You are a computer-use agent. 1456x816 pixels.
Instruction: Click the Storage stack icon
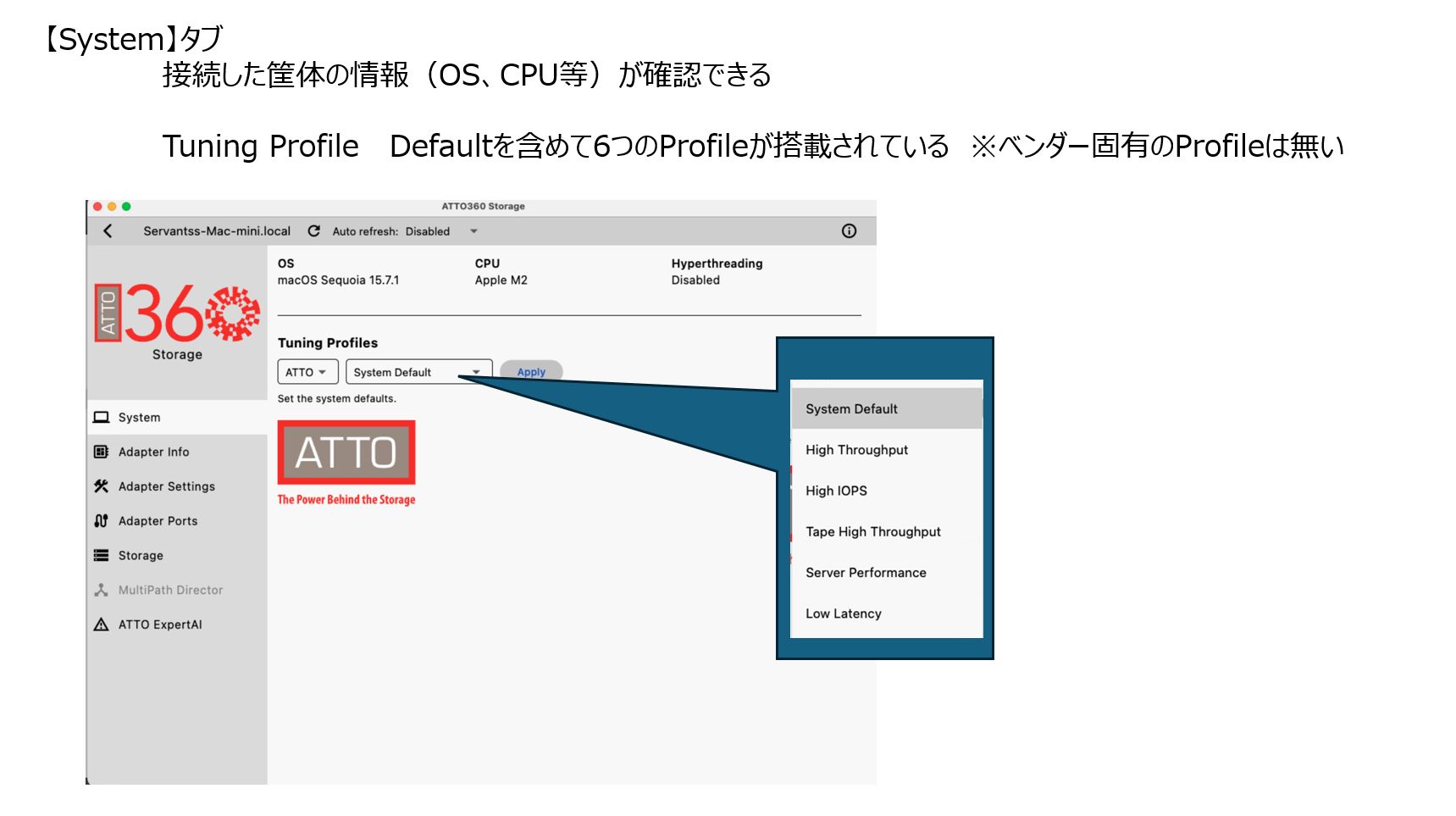tap(102, 556)
